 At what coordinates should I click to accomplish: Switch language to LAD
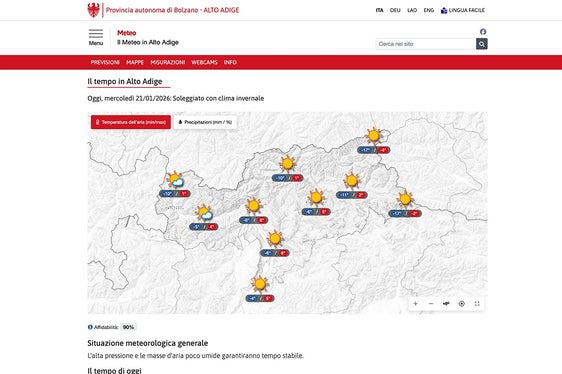(x=412, y=10)
